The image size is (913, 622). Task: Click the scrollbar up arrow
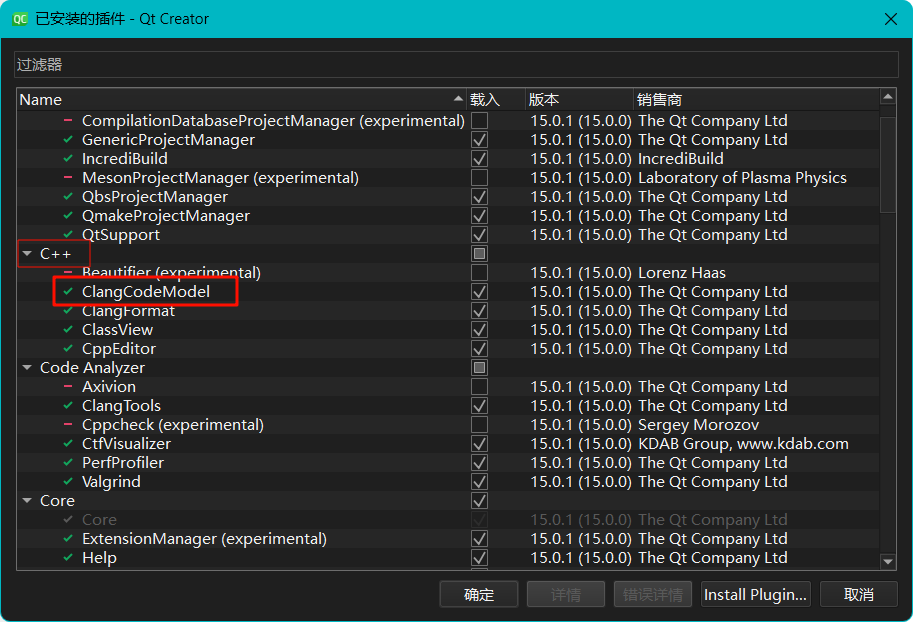888,96
